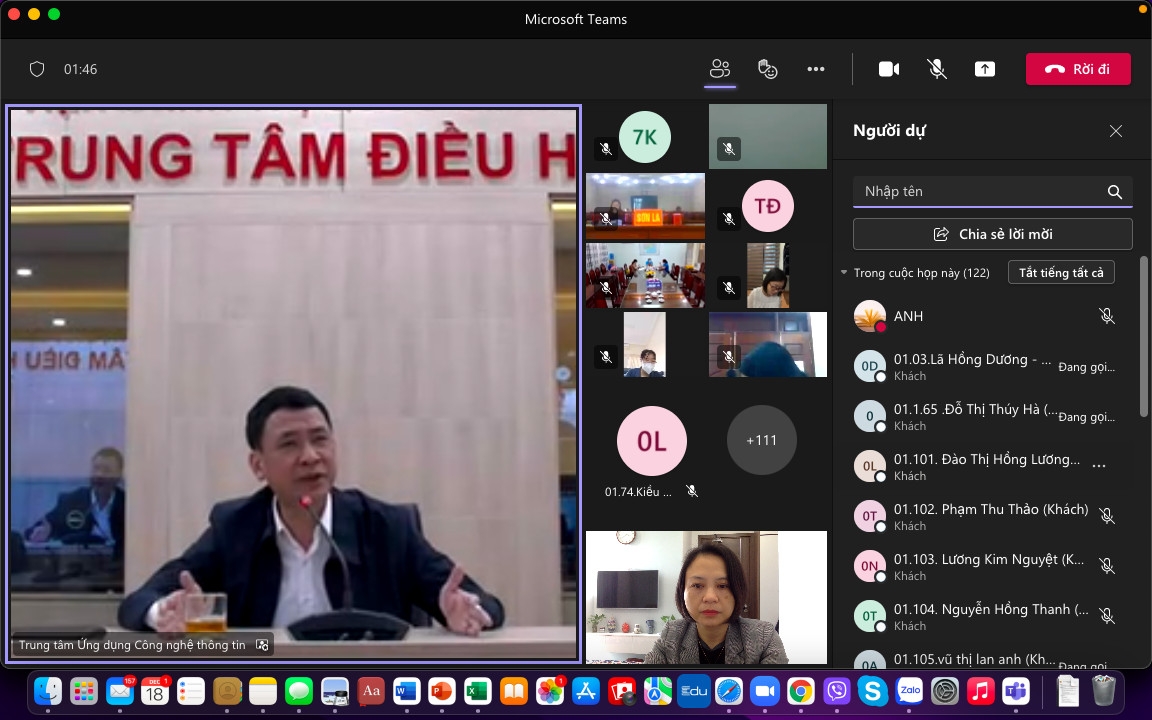Open Microsoft Teams icon in the Dock

click(x=1016, y=690)
